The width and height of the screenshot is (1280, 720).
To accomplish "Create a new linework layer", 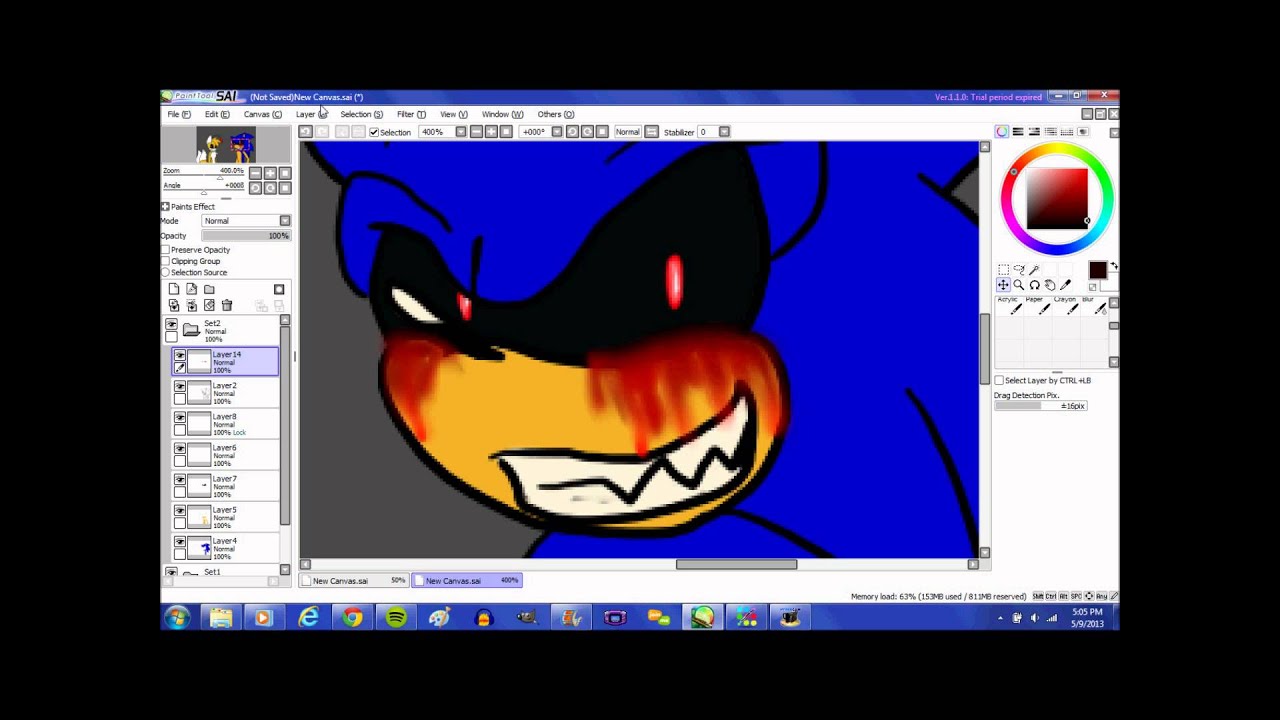I will point(191,289).
